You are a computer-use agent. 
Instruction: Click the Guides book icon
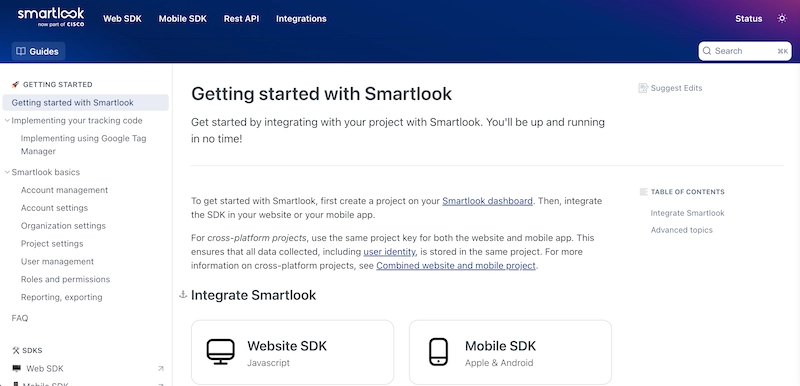tap(21, 52)
